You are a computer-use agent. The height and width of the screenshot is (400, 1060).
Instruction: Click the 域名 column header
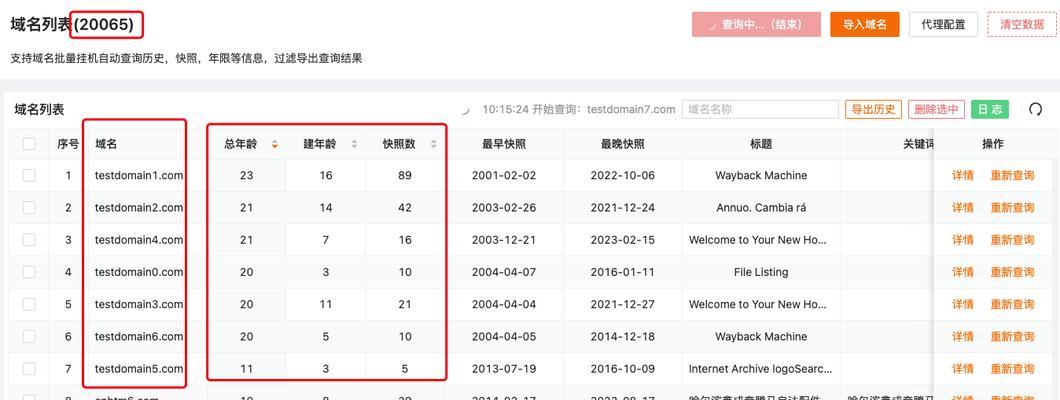(106, 144)
